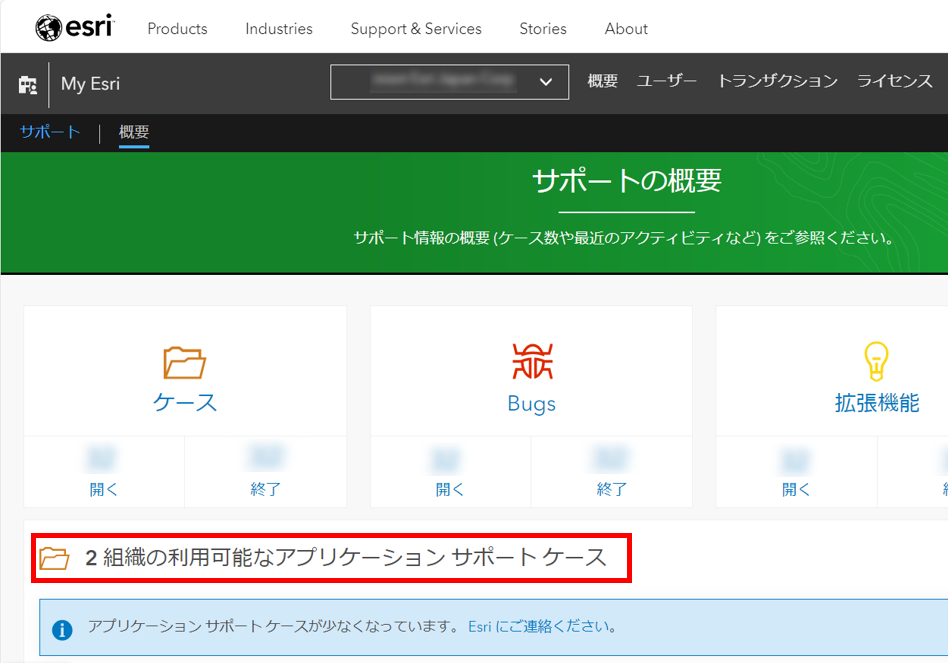Click the Esri にご連絡ください link
The width and height of the screenshot is (948, 663).
pyautogui.click(x=542, y=627)
